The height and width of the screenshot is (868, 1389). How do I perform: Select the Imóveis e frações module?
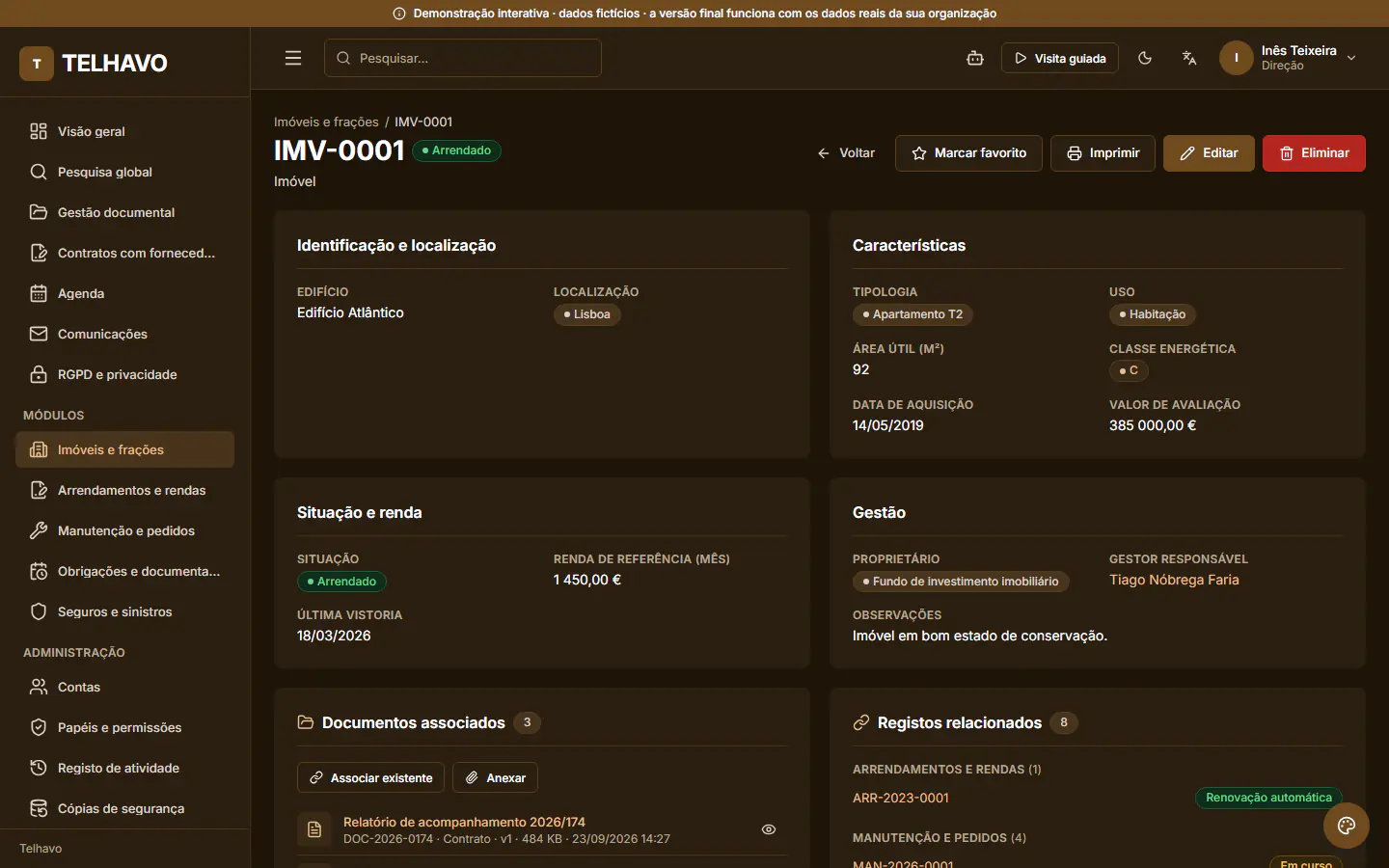pyautogui.click(x=125, y=449)
